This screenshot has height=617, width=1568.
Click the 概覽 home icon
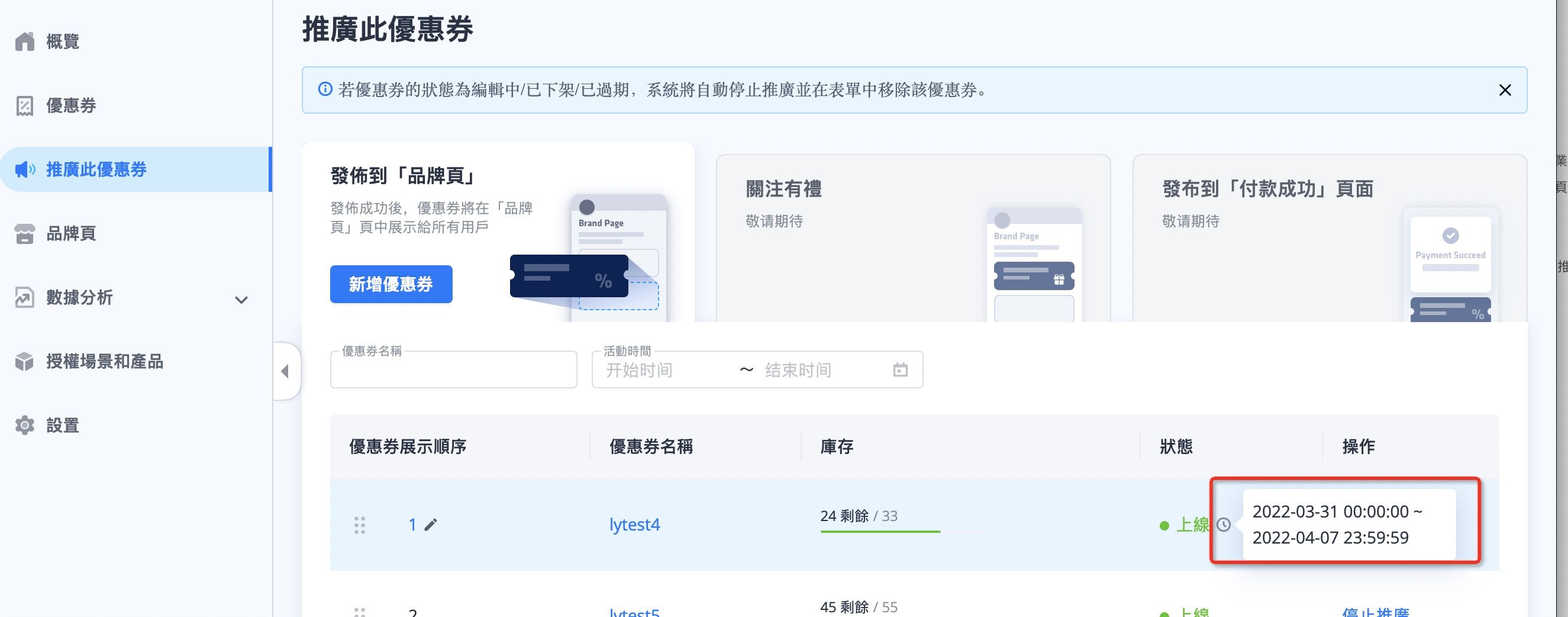[x=25, y=41]
